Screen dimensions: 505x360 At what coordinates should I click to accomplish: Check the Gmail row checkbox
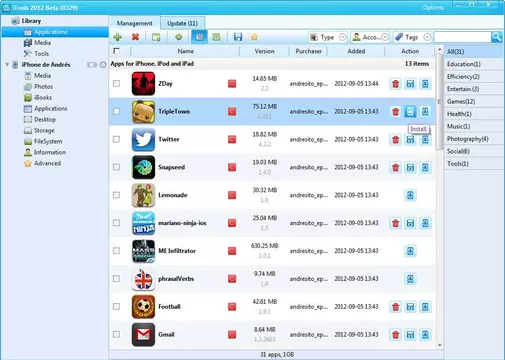tap(116, 334)
